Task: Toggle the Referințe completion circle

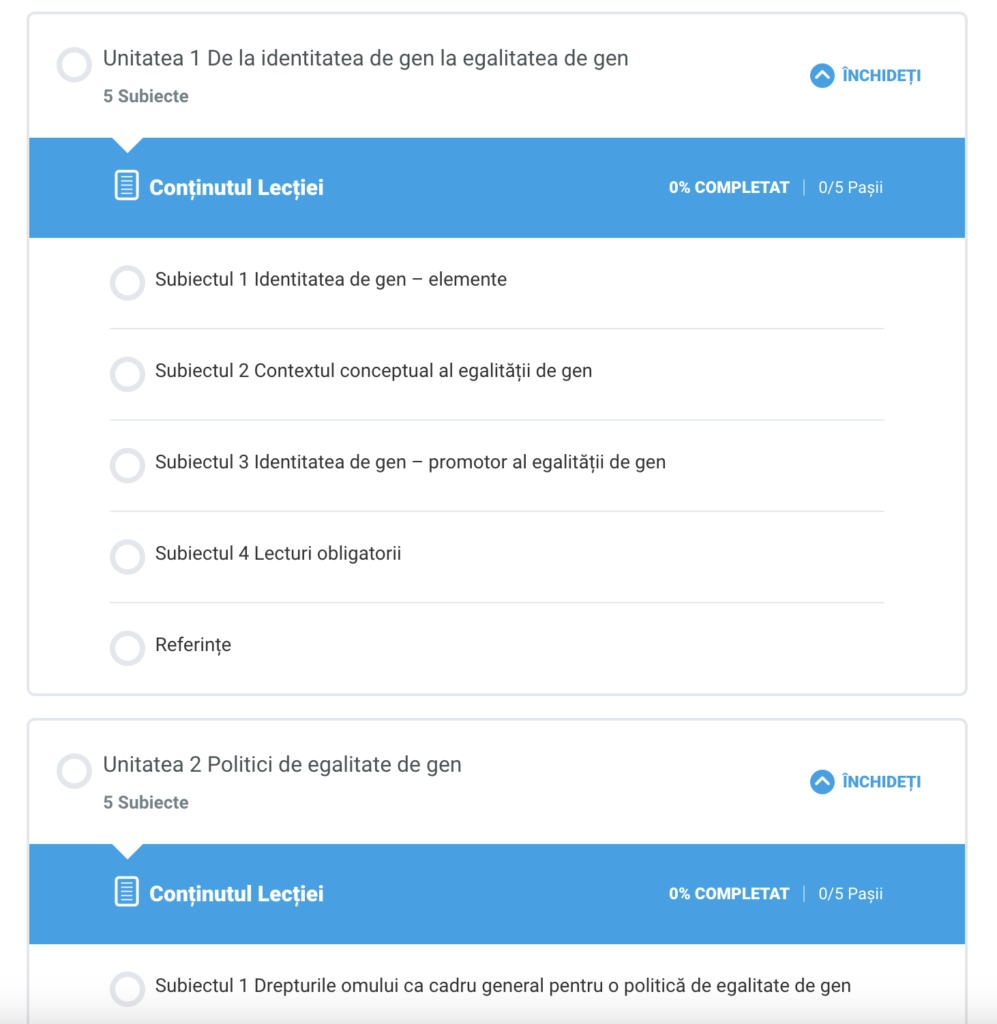Action: pos(127,648)
